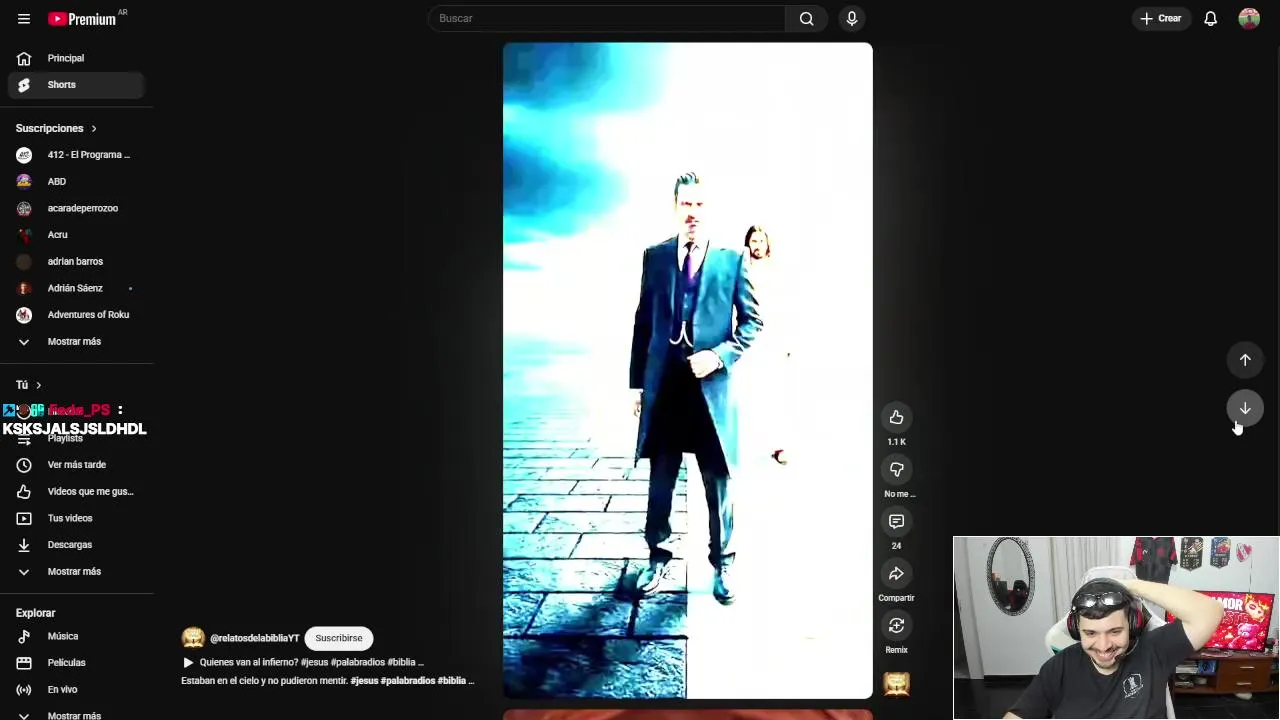Viewport: 1280px width, 720px height.
Task: Like the short with thumbs up
Action: (896, 417)
